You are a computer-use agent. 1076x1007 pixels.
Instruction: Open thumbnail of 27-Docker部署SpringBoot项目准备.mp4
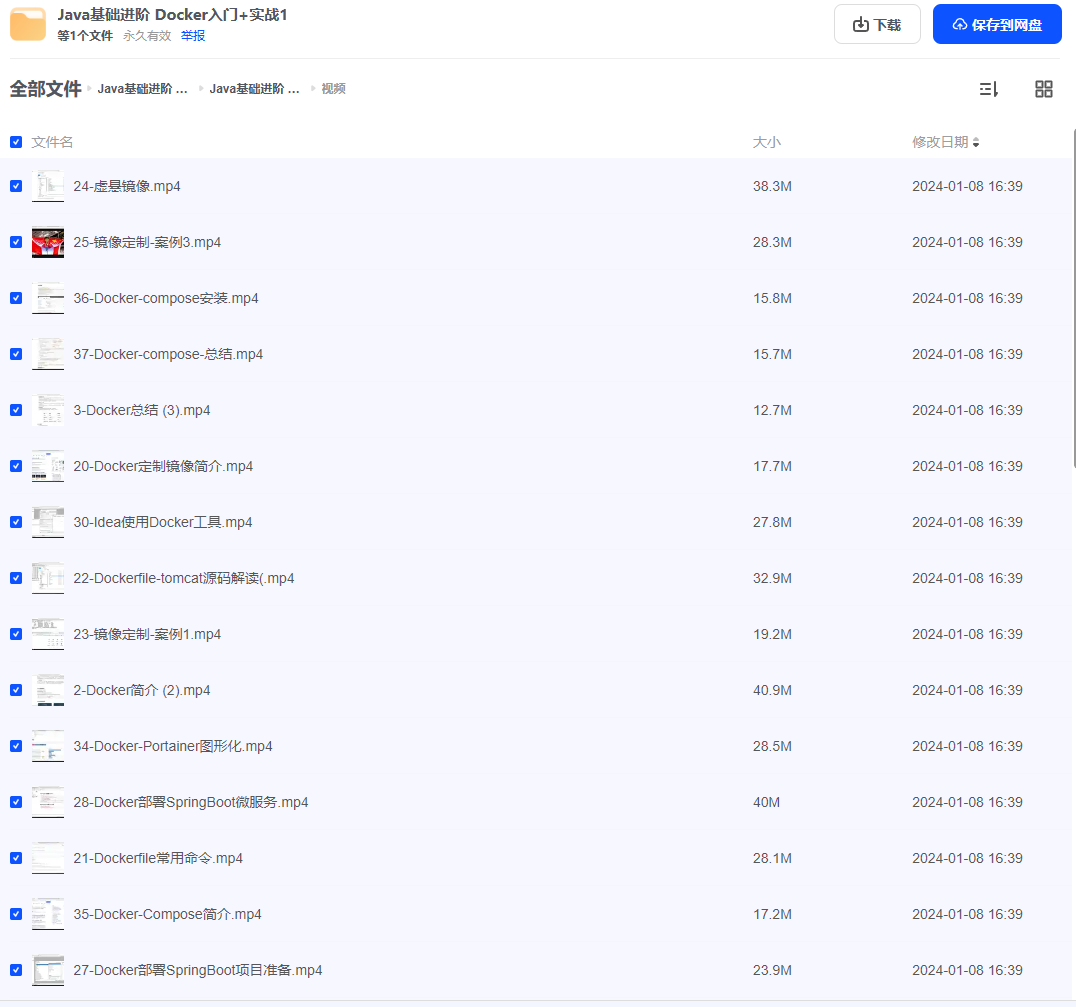[x=48, y=970]
